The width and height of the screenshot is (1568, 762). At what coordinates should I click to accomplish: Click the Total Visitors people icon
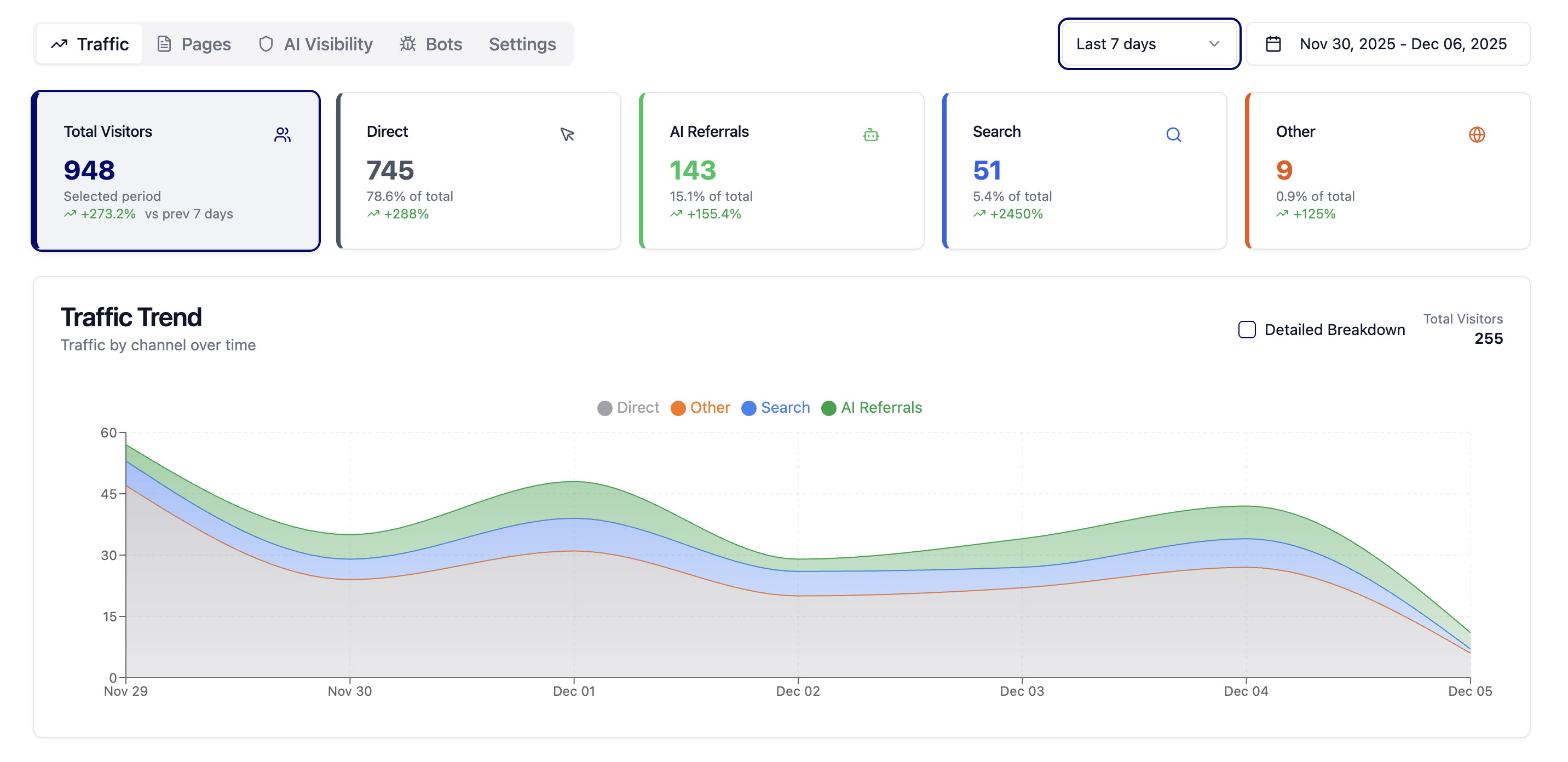coord(283,135)
